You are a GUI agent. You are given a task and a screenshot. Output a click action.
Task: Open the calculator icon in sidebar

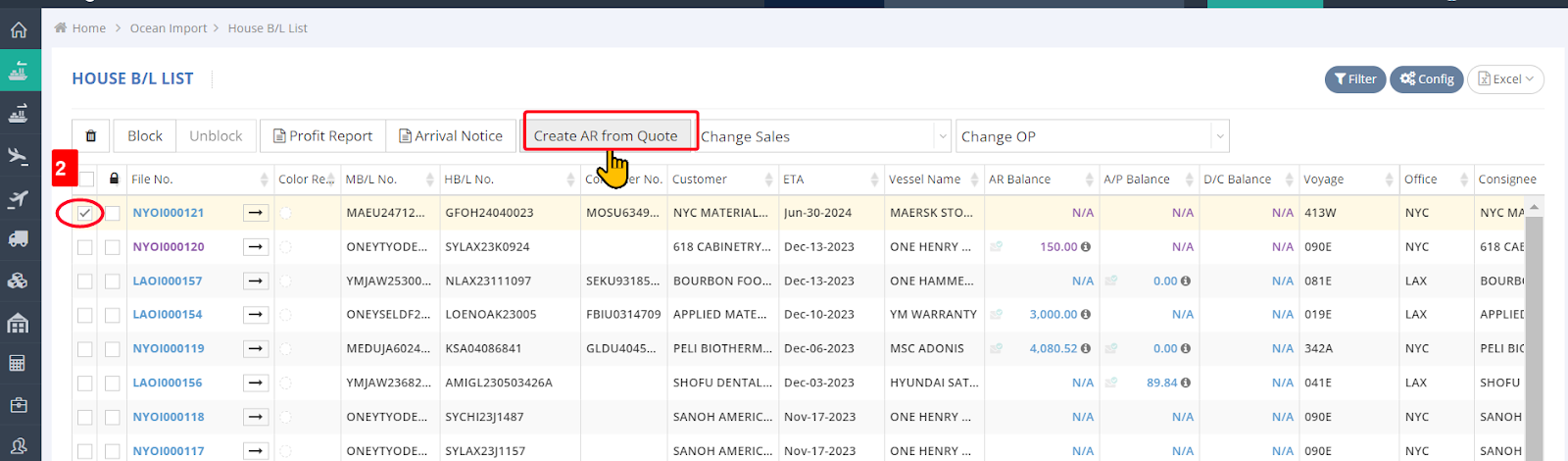(19, 364)
